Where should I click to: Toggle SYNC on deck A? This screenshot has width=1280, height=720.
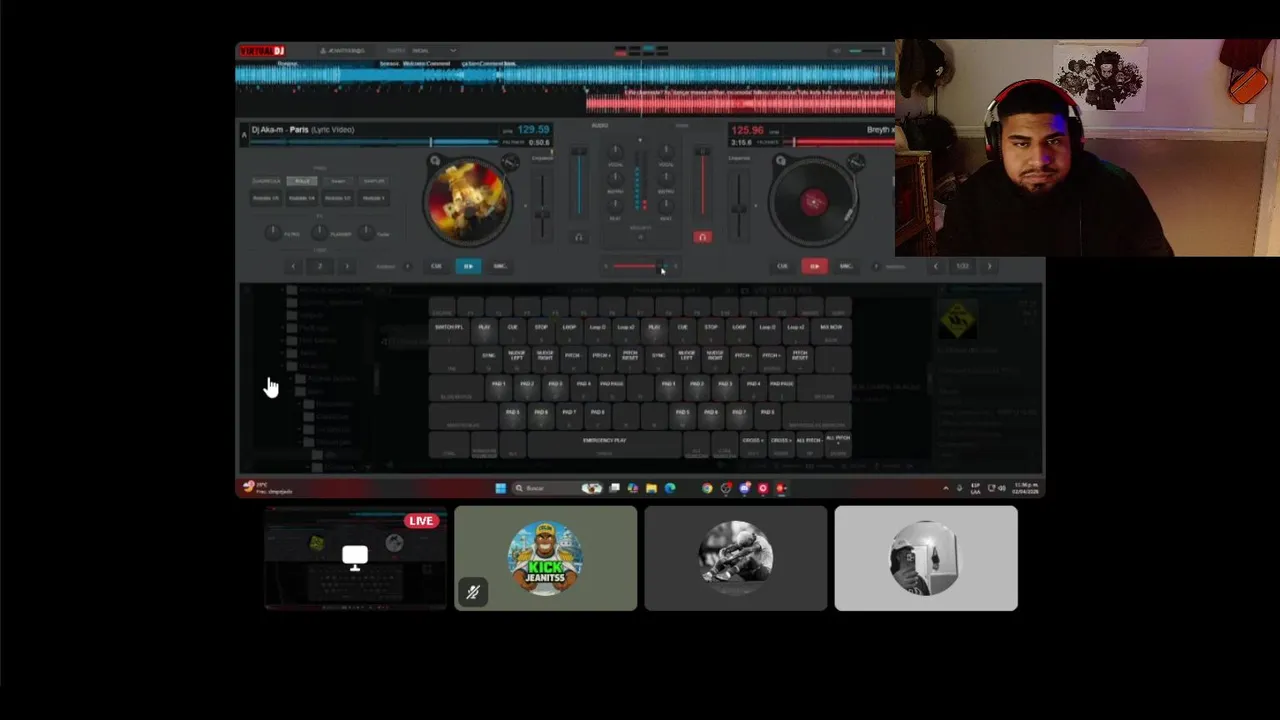(500, 266)
